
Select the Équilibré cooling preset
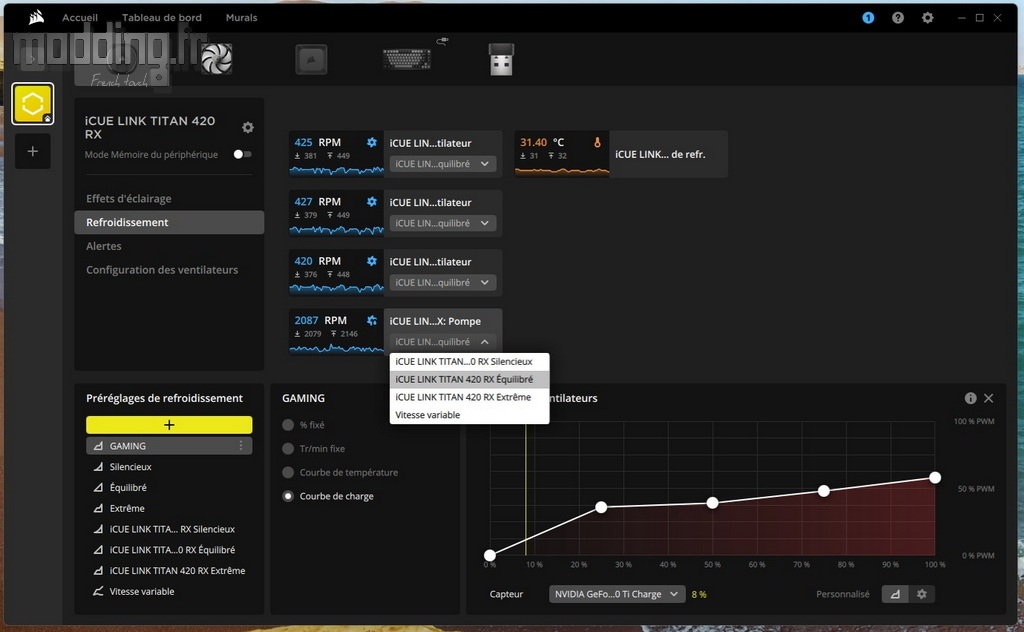(x=169, y=488)
